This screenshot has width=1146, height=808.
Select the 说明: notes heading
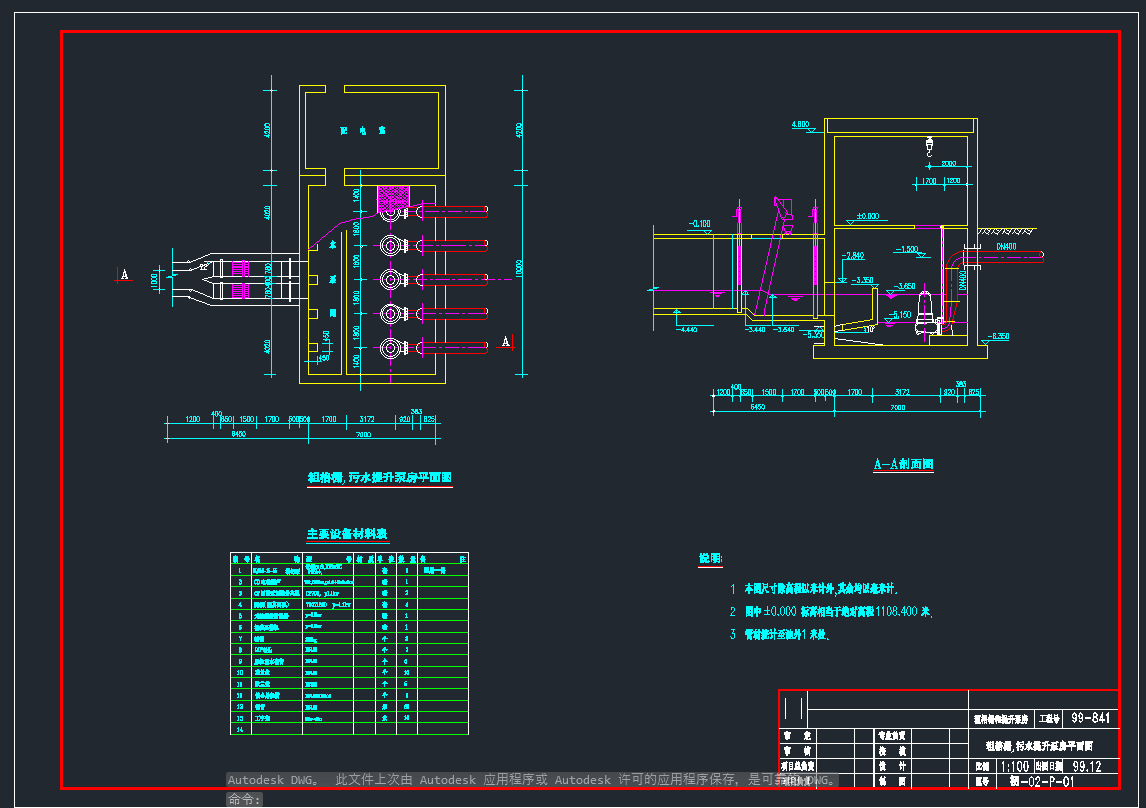pyautogui.click(x=710, y=558)
